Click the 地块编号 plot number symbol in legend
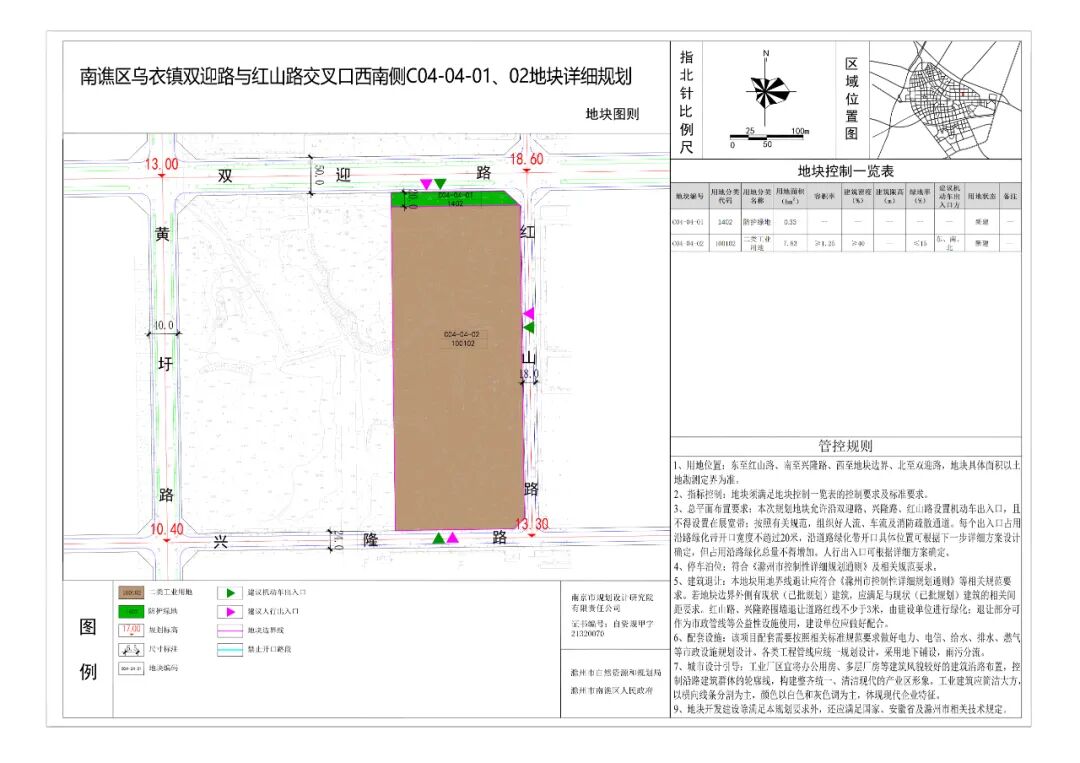This screenshot has height=763, width=1080. point(131,667)
